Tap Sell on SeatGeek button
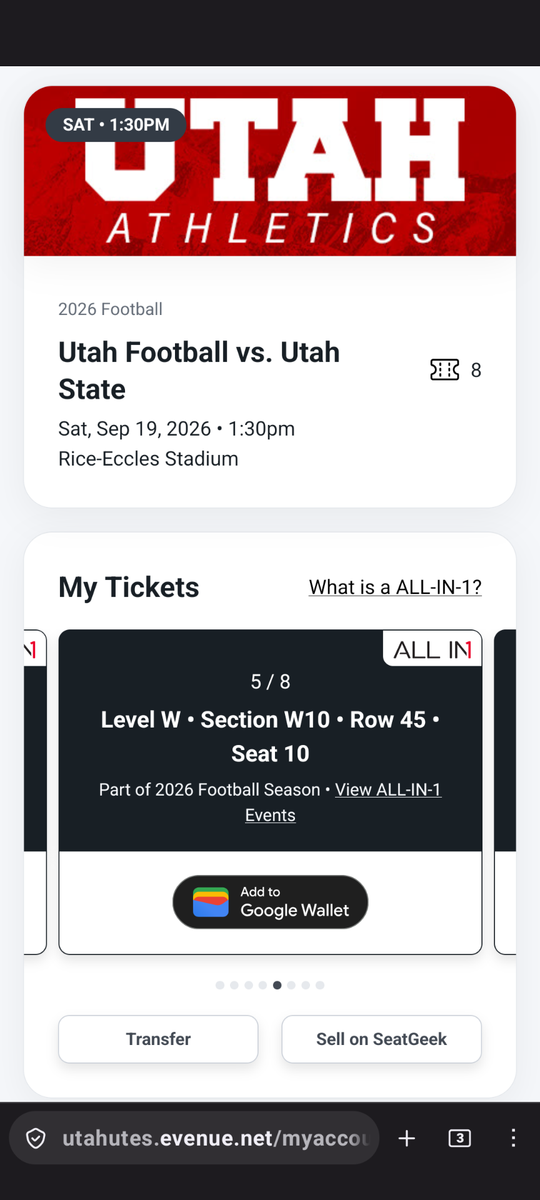 coord(381,1039)
